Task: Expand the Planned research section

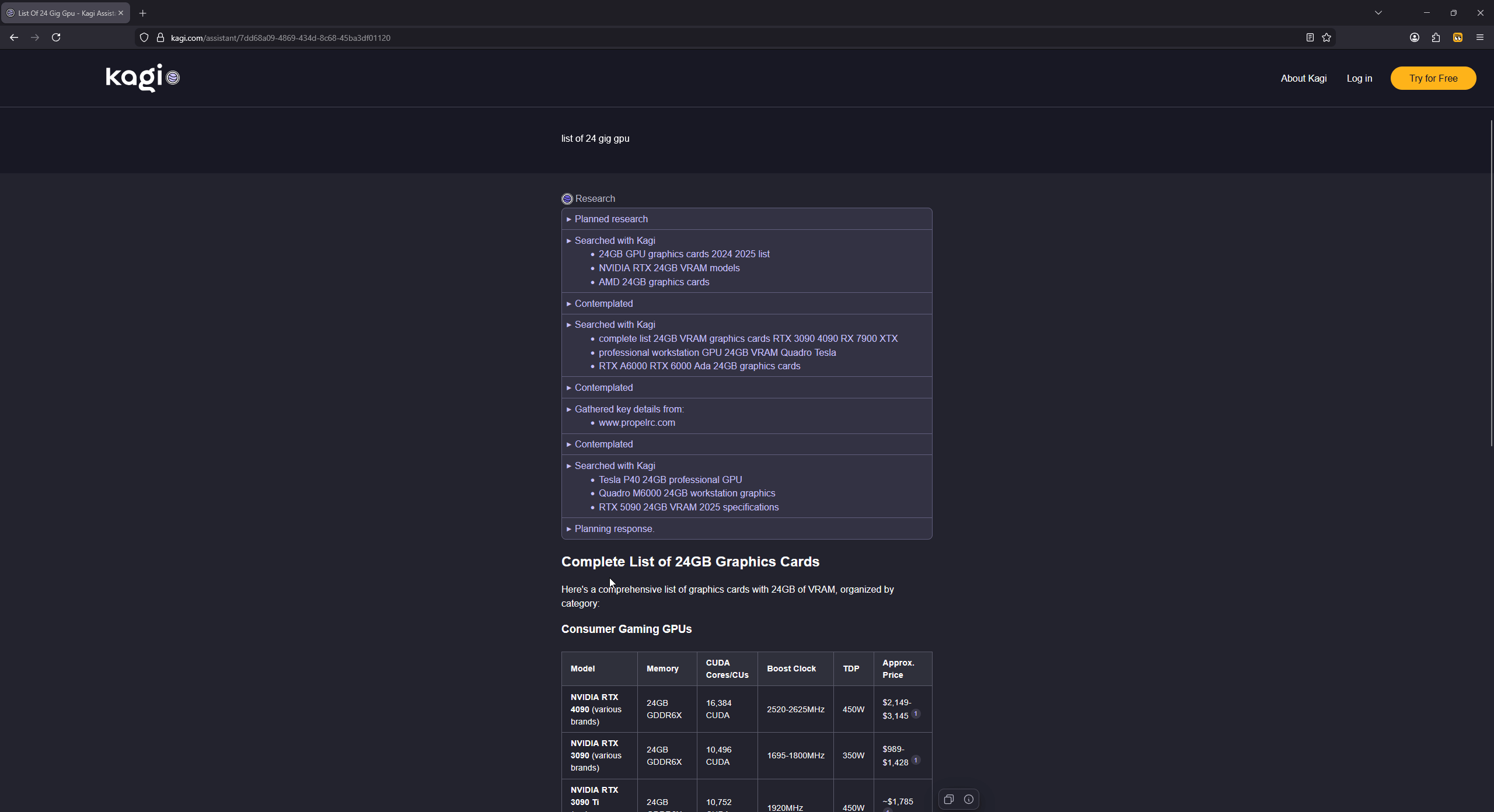Action: pyautogui.click(x=610, y=219)
